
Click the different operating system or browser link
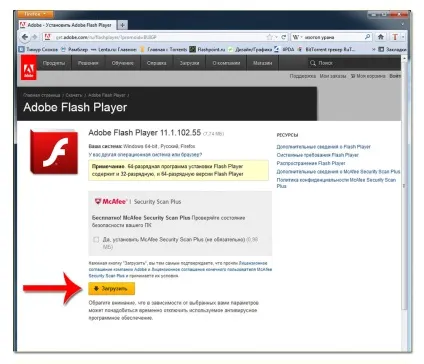click(145, 155)
